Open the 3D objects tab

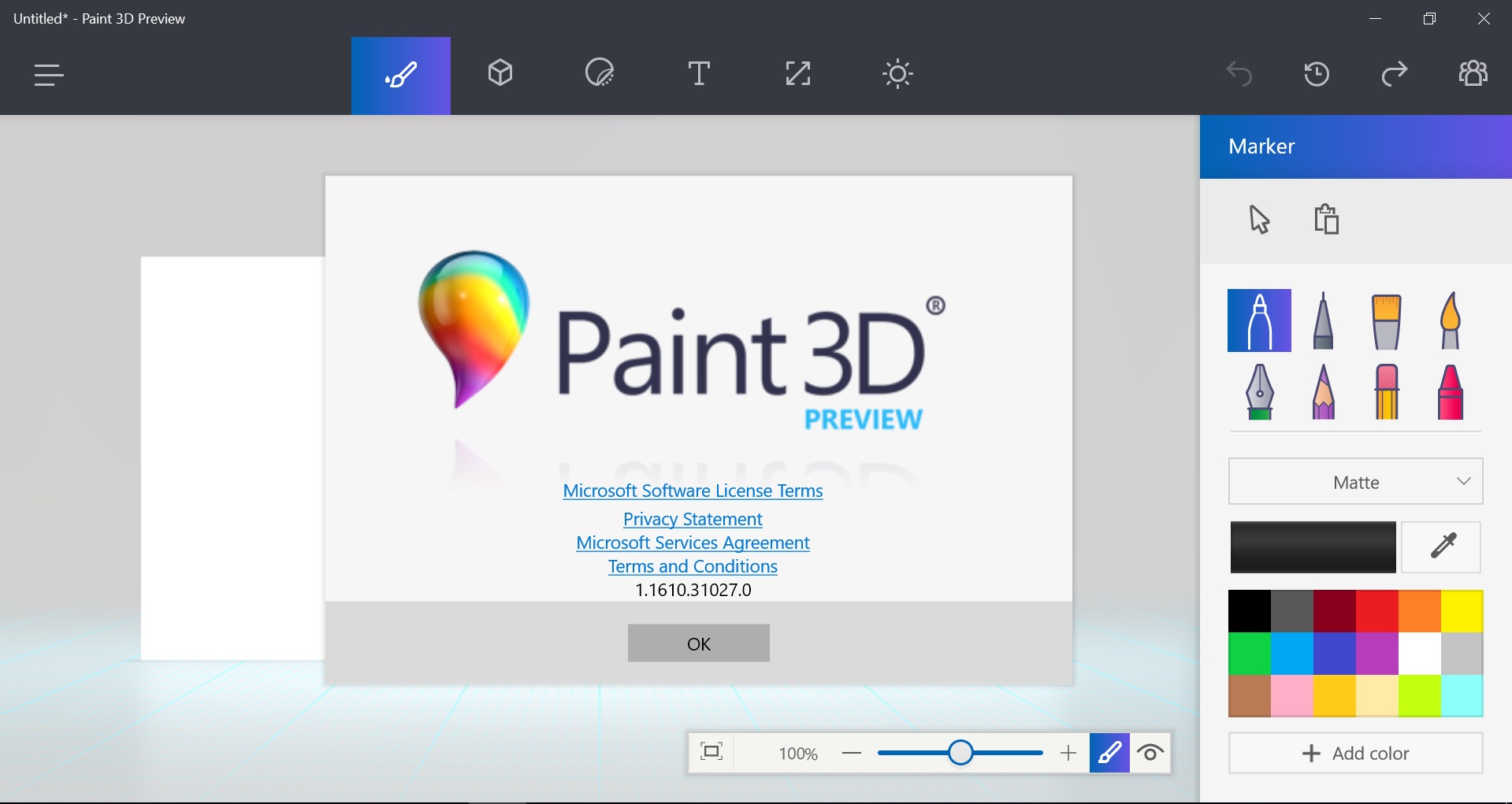coord(500,74)
